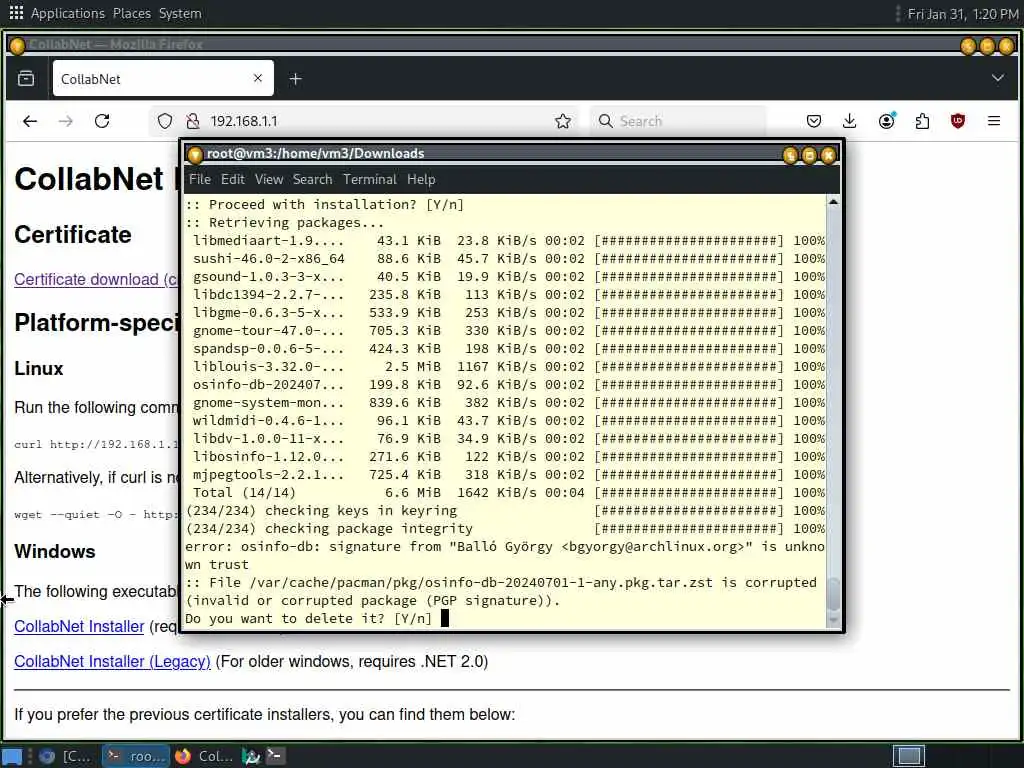The height and width of the screenshot is (768, 1024).
Task: Click the clock showing Fri Jan 31
Action: point(963,14)
